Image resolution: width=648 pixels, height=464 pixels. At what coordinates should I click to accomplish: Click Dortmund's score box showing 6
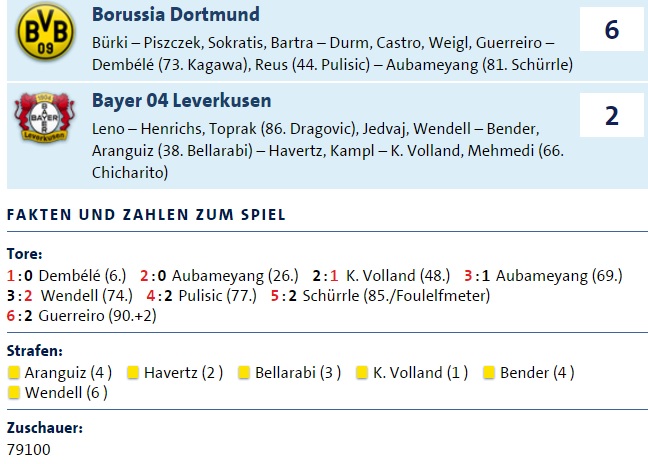tap(612, 30)
